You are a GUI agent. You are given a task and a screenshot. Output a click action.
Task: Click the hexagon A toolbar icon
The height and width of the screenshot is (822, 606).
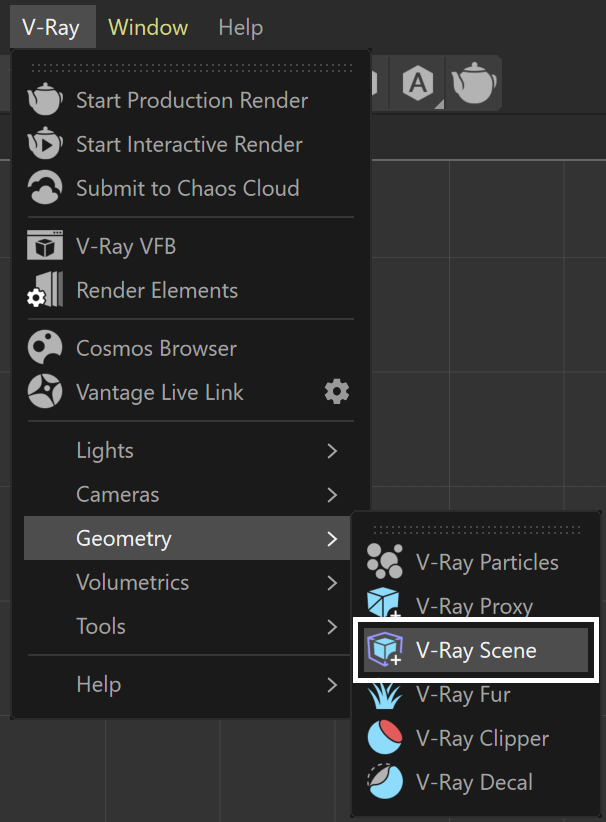click(418, 83)
